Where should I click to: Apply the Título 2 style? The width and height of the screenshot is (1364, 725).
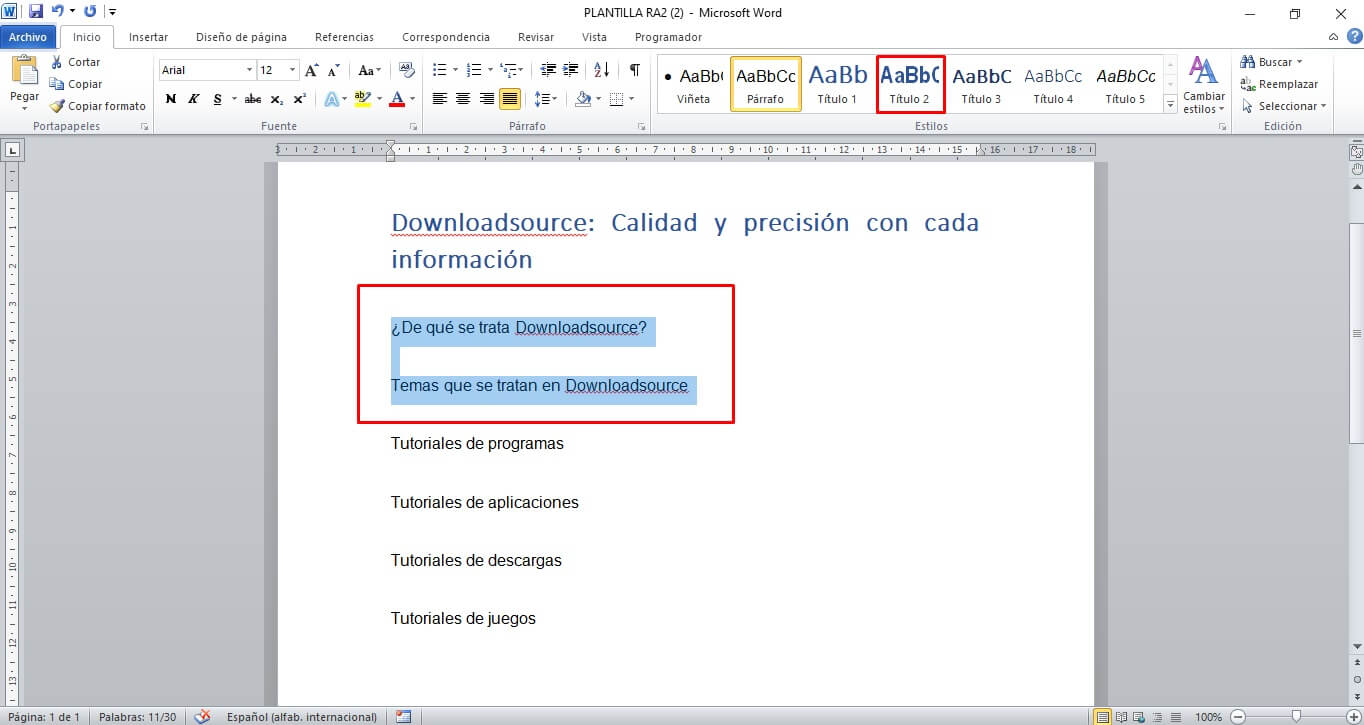pos(910,84)
